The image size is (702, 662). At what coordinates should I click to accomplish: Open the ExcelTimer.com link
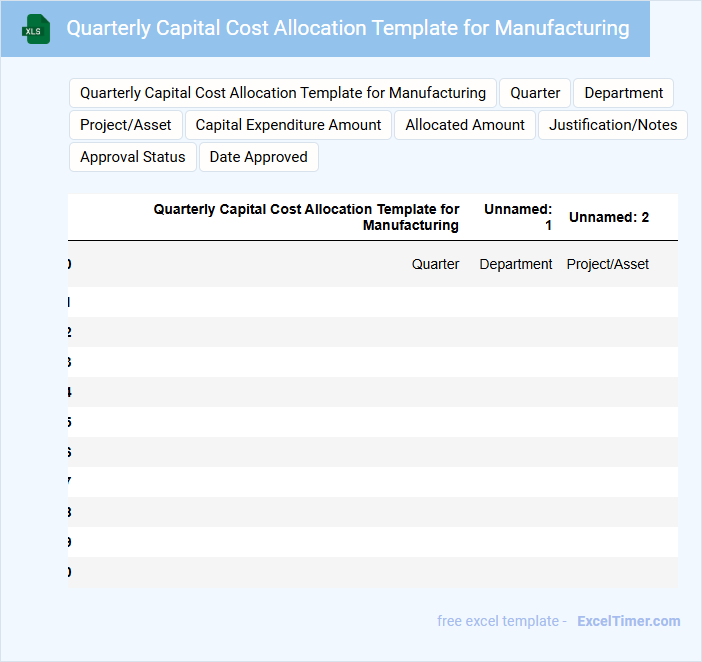[x=628, y=621]
